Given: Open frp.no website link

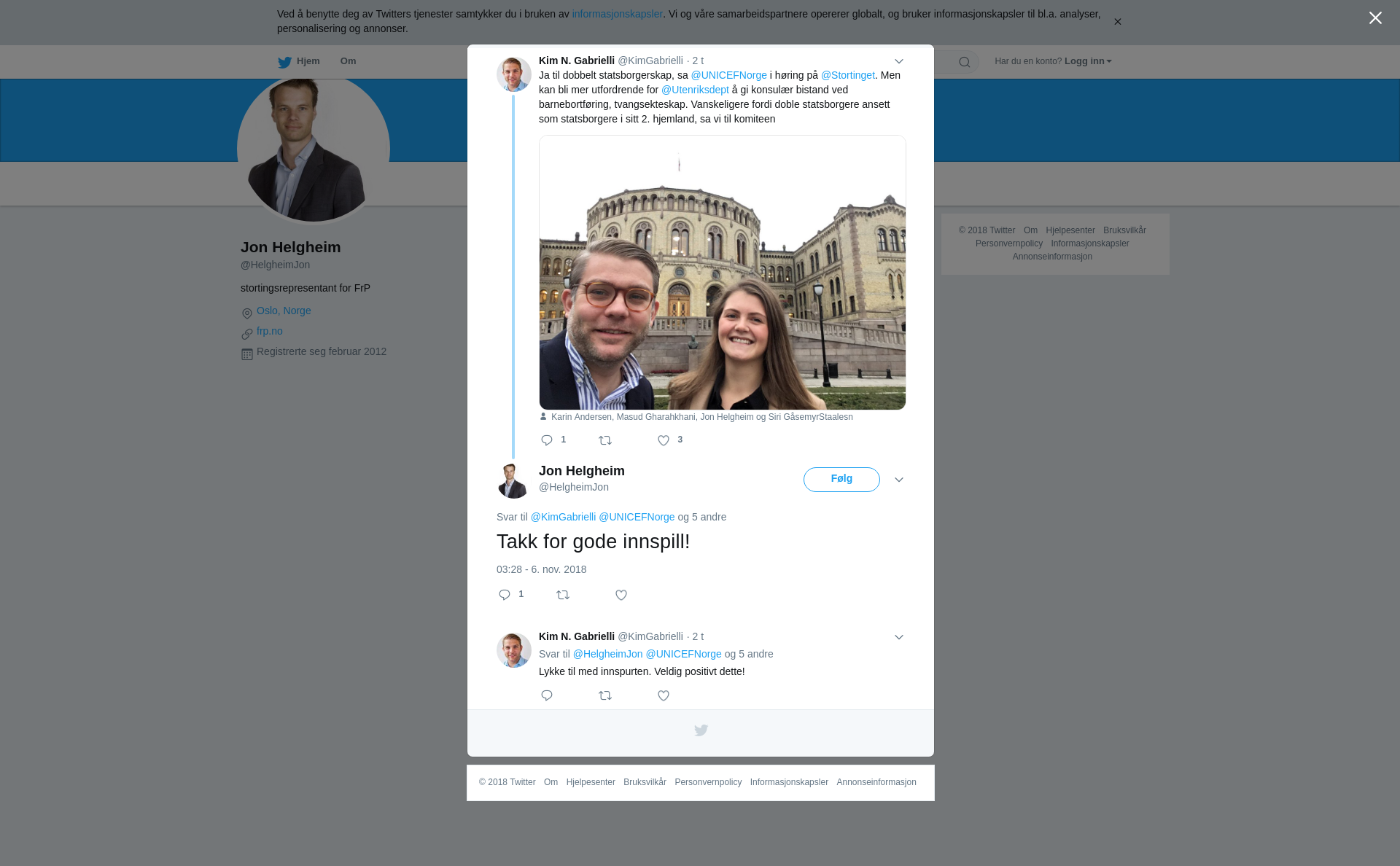Looking at the screenshot, I should tap(270, 331).
